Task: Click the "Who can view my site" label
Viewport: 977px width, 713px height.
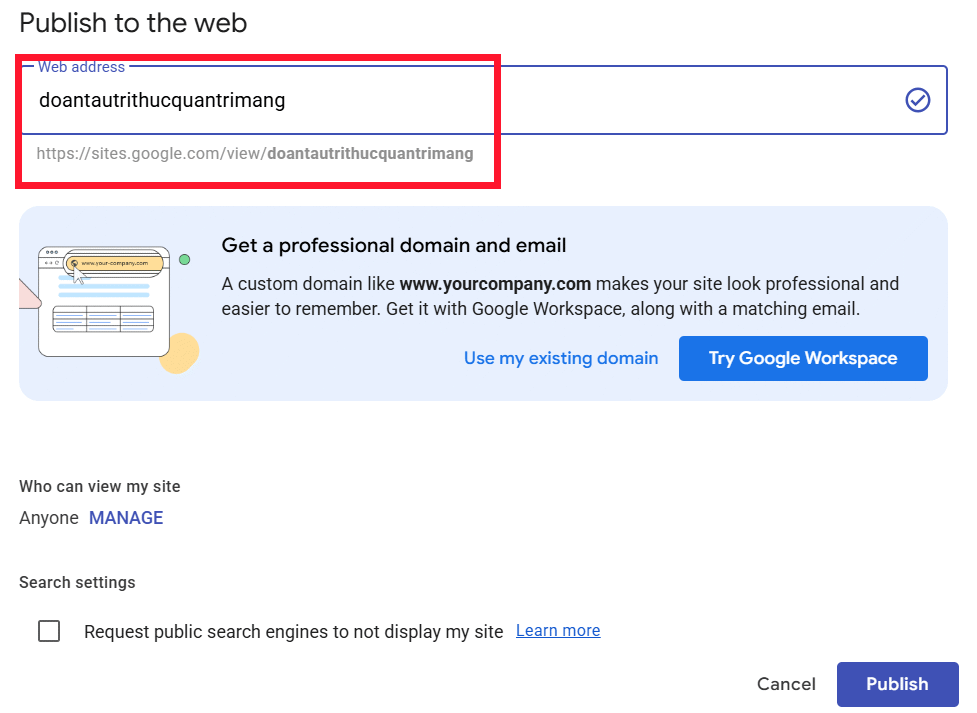Action: tap(100, 486)
